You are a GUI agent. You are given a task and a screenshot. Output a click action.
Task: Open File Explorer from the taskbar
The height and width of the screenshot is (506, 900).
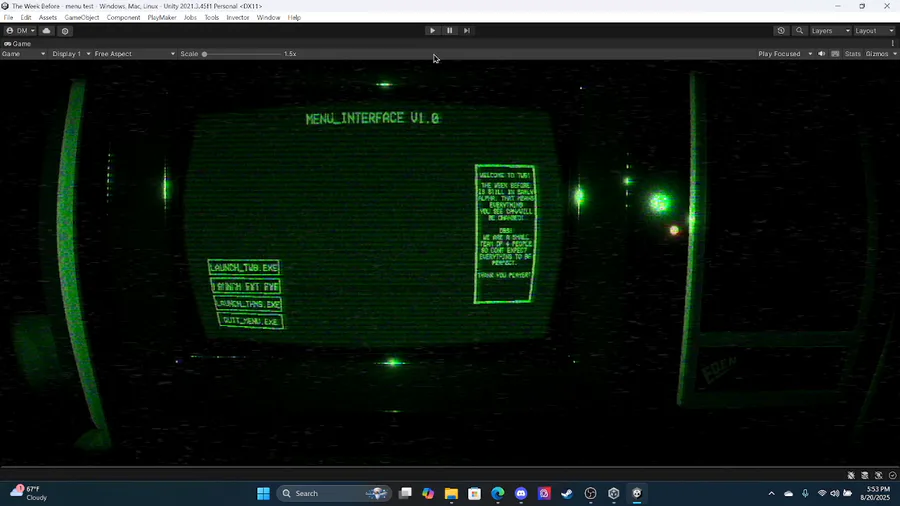(451, 493)
